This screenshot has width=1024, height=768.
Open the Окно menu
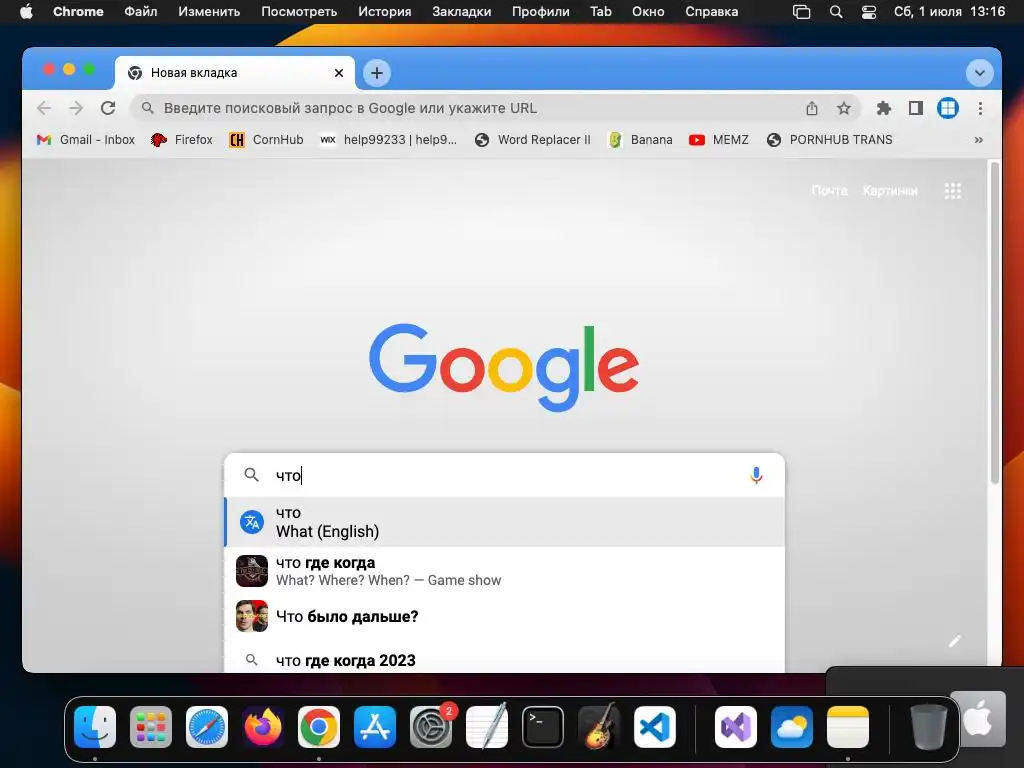coord(648,12)
